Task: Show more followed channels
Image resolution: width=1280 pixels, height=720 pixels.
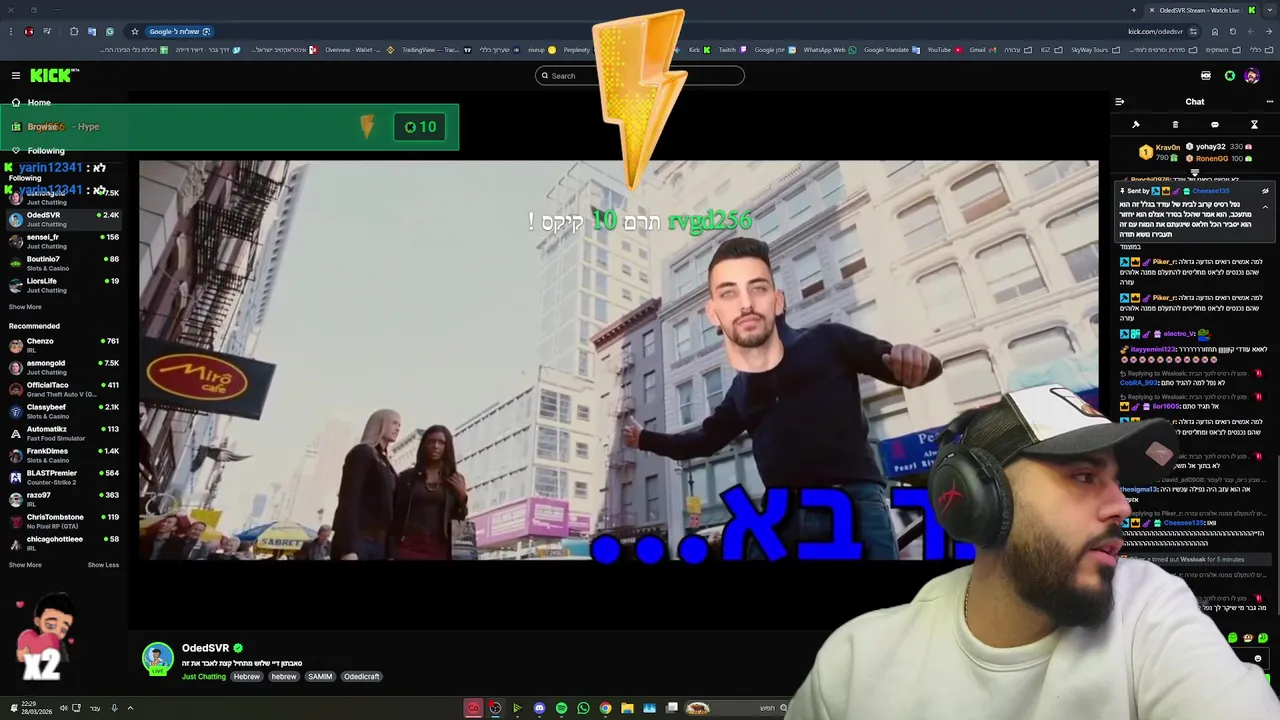Action: [25, 307]
